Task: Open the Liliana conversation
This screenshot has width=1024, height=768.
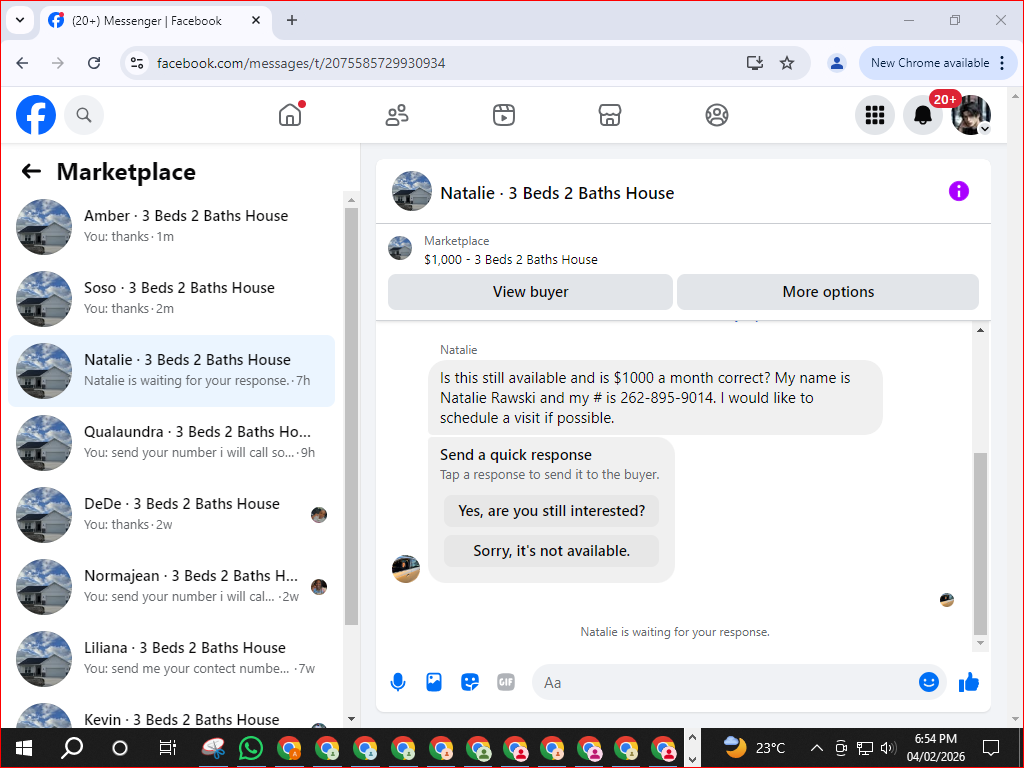Action: click(172, 658)
